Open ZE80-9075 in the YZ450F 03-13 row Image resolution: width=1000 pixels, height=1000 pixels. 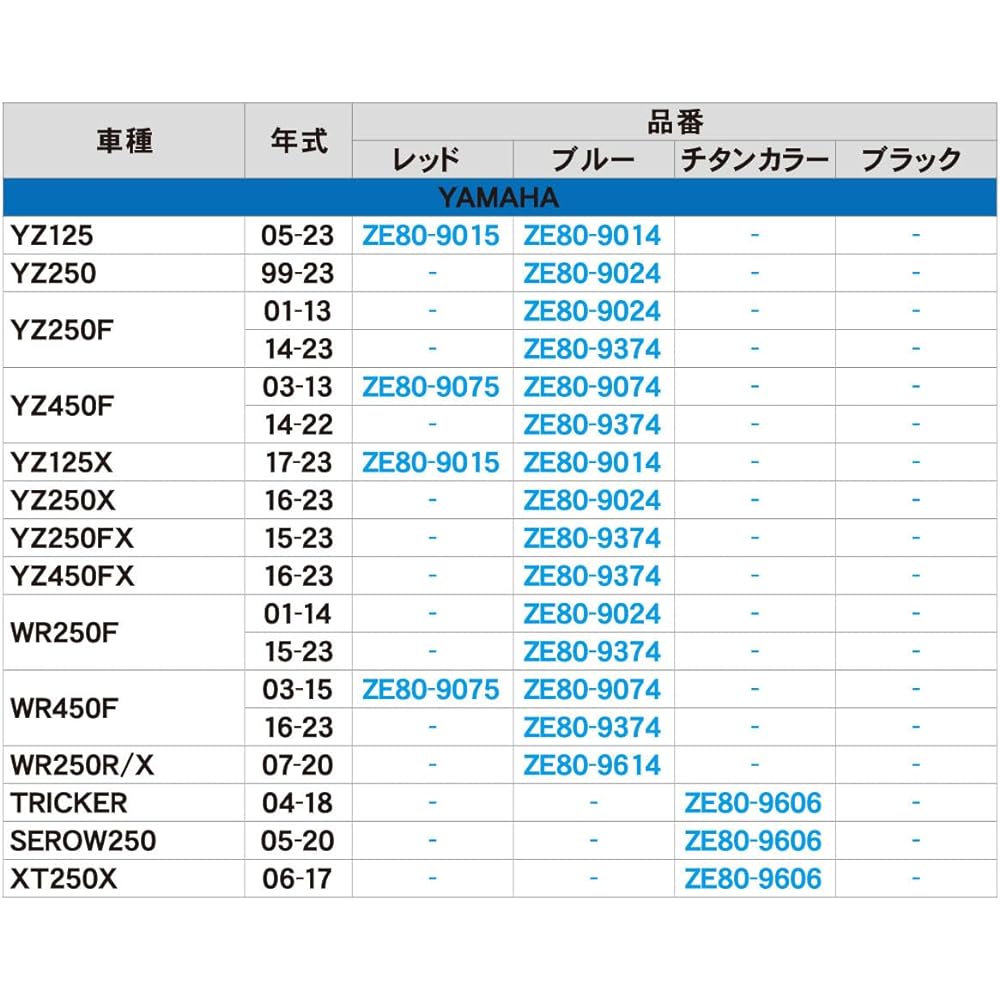point(431,387)
